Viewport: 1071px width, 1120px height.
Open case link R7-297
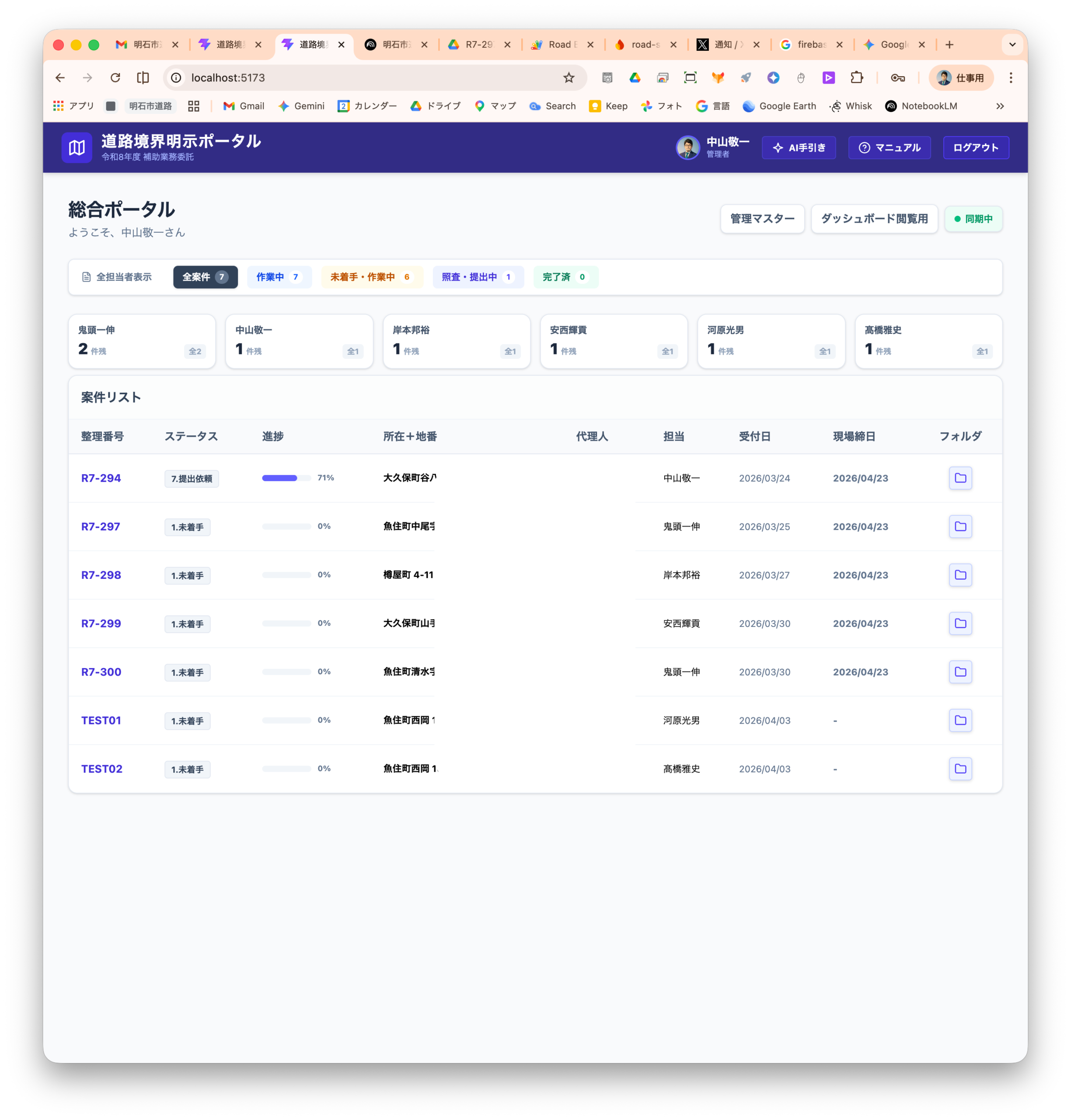(101, 527)
